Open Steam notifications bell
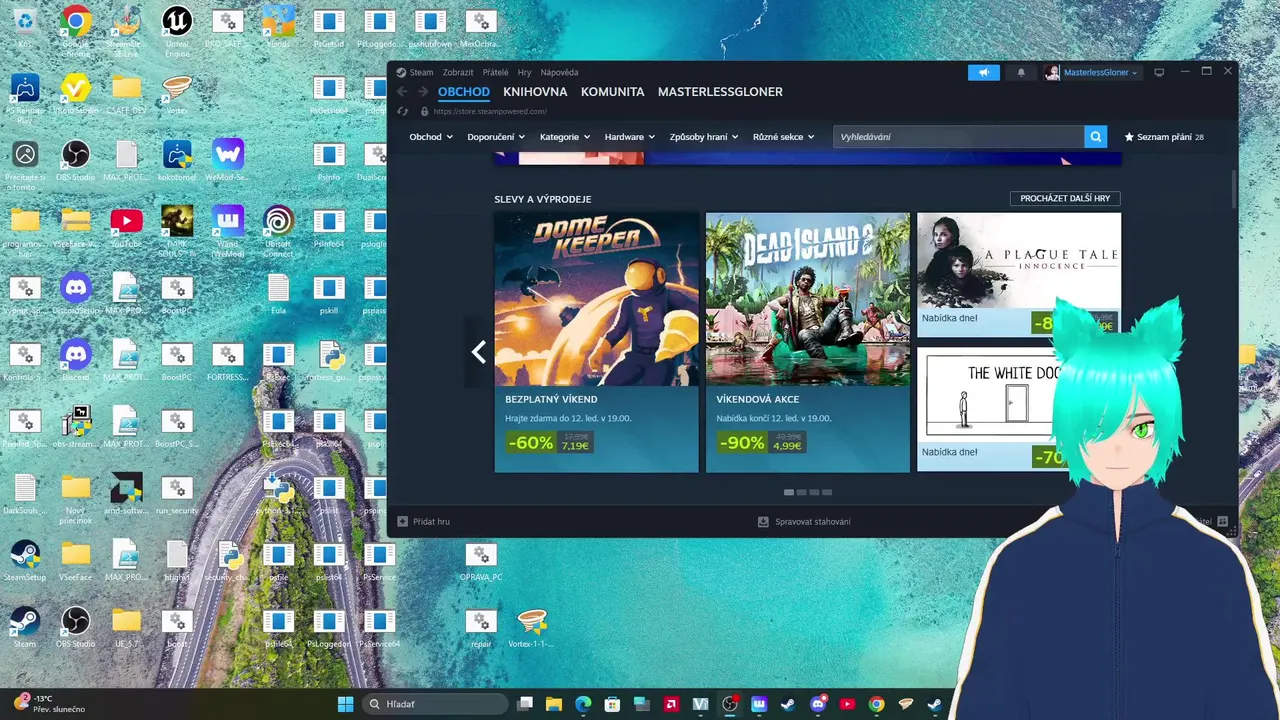Screen dimensions: 1280x720 pyautogui.click(x=1021, y=72)
